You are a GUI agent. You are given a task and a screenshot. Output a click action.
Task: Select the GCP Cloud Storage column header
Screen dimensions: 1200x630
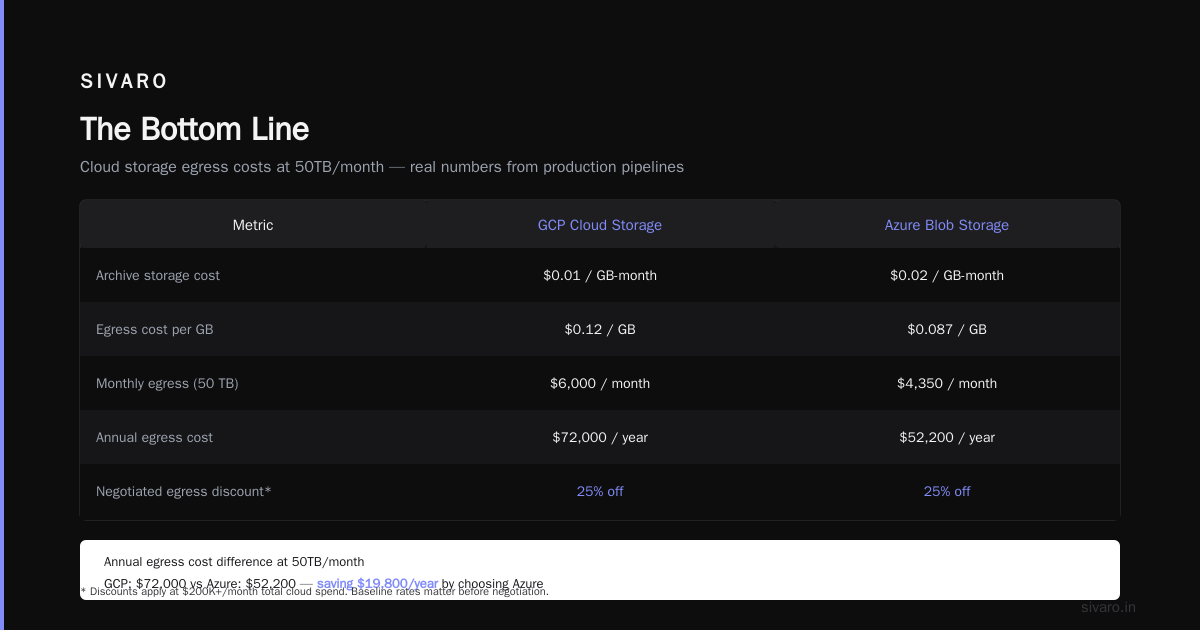coord(600,225)
